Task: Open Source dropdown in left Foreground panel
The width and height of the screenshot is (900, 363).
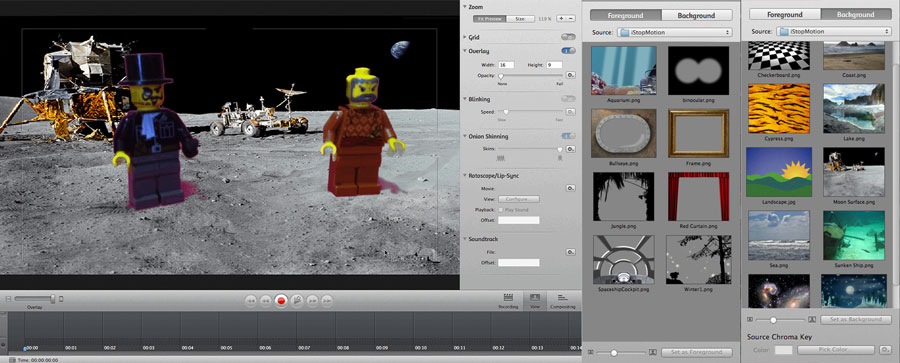Action: click(x=674, y=32)
